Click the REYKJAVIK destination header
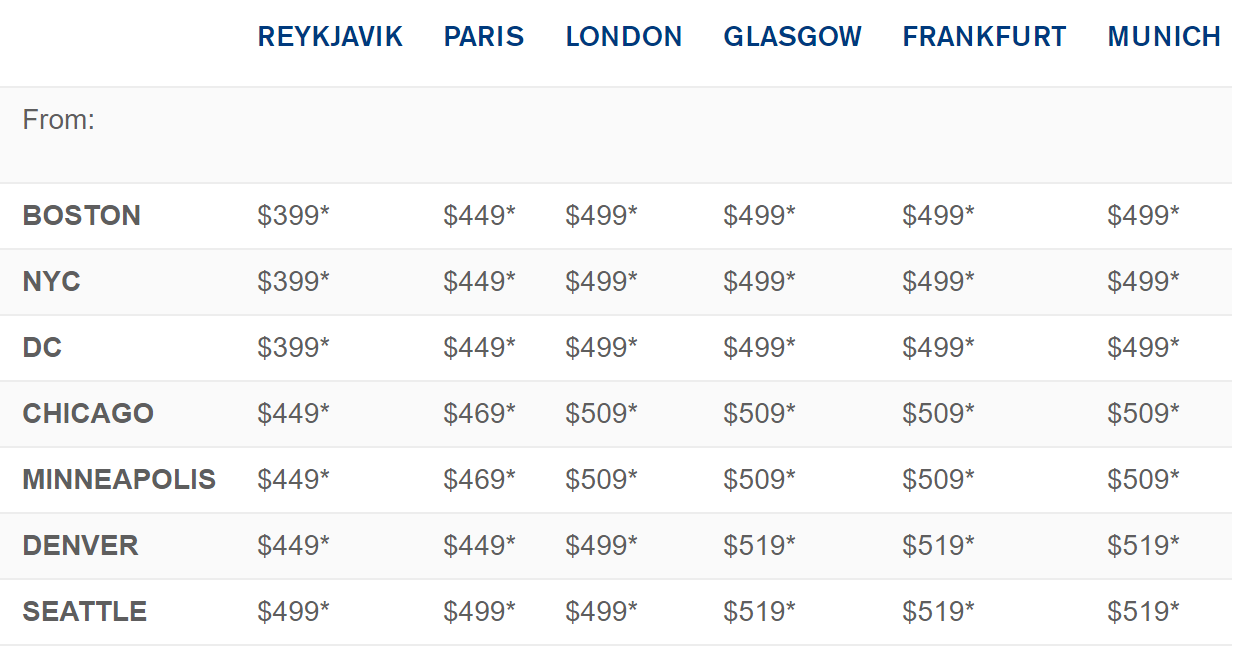Screen dimensions: 1248x655 pyautogui.click(x=330, y=37)
